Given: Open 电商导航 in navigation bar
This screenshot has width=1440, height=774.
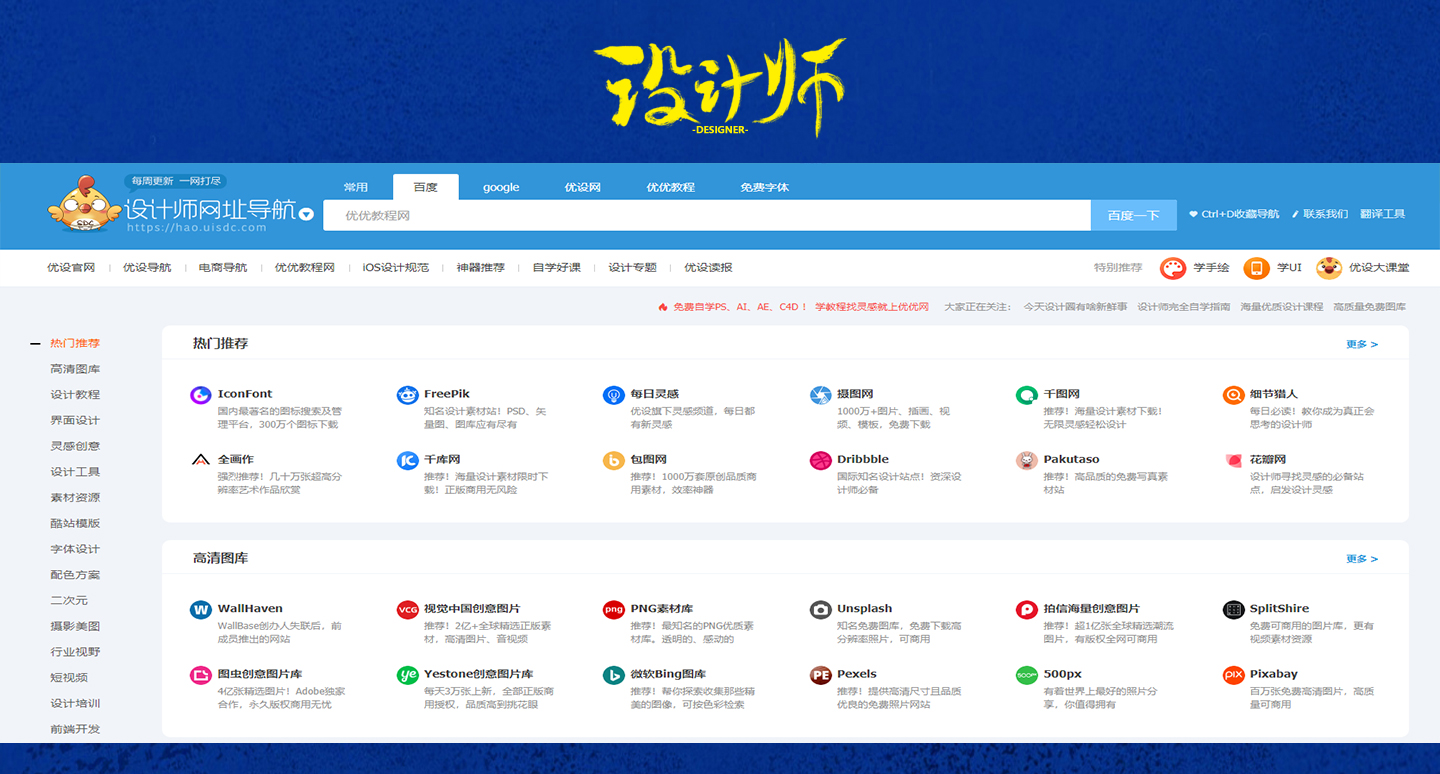Looking at the screenshot, I should click(x=223, y=268).
